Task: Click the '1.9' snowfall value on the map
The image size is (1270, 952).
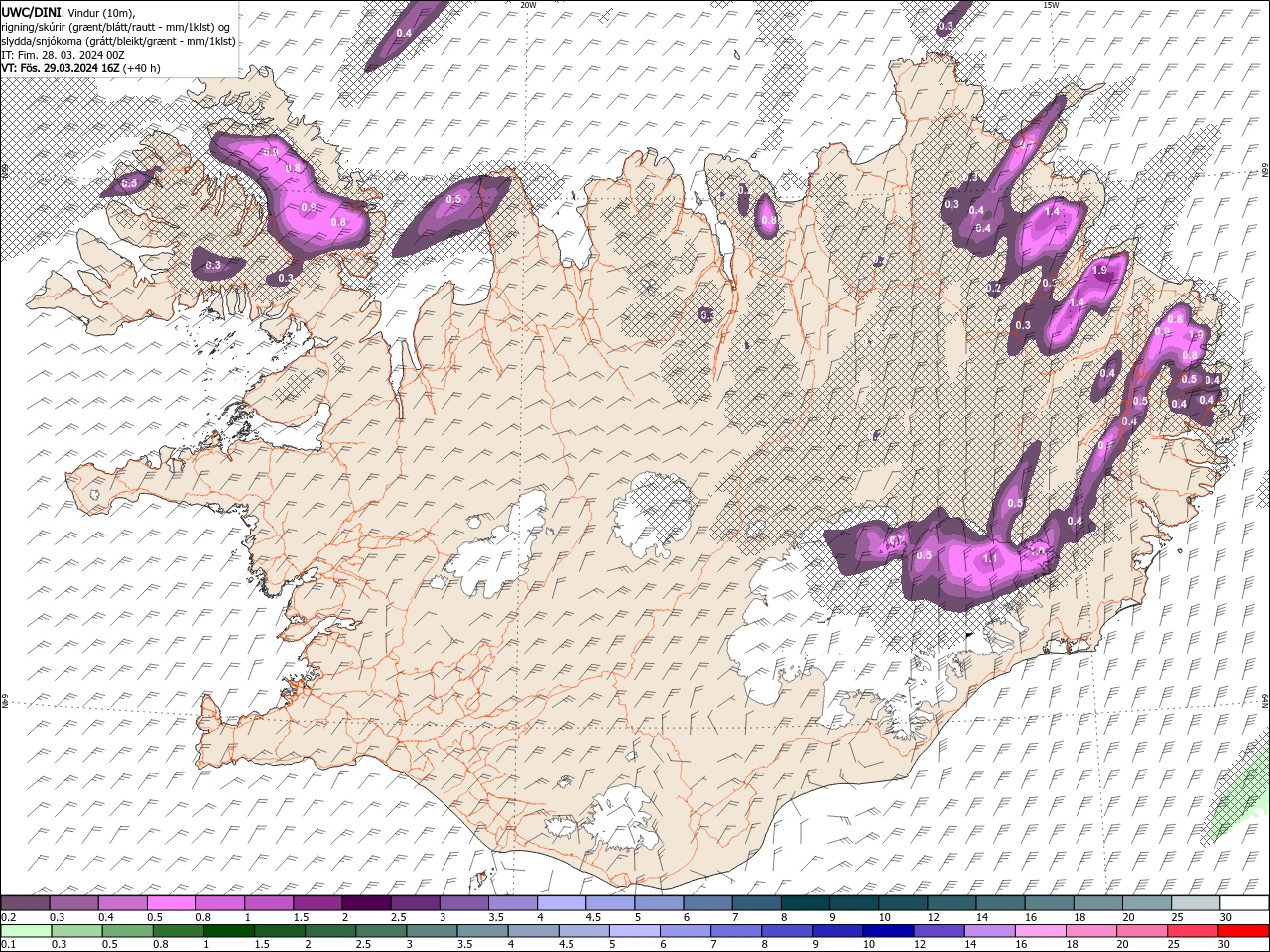Action: click(1099, 271)
